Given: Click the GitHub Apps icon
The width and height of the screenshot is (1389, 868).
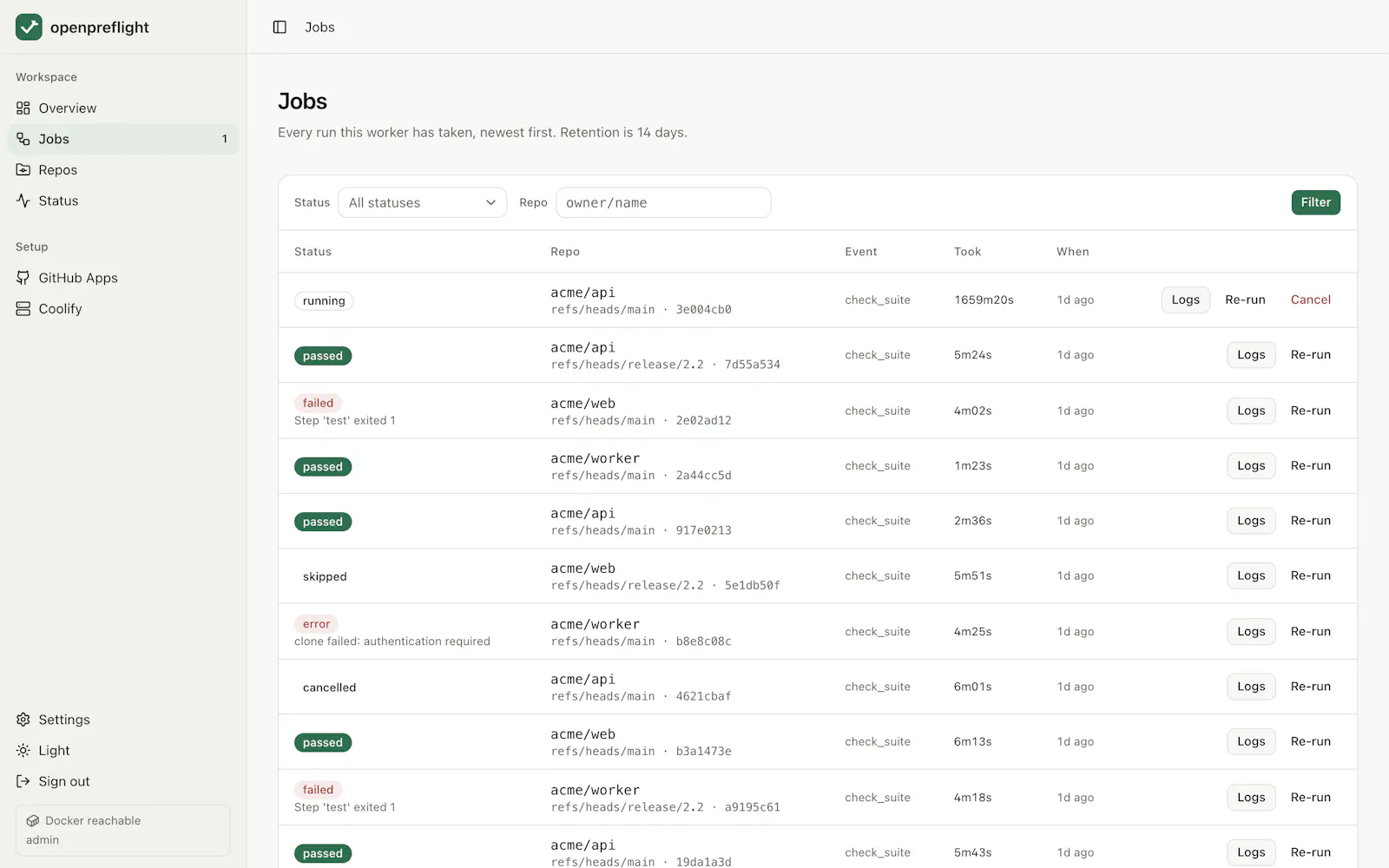Looking at the screenshot, I should pyautogui.click(x=23, y=278).
